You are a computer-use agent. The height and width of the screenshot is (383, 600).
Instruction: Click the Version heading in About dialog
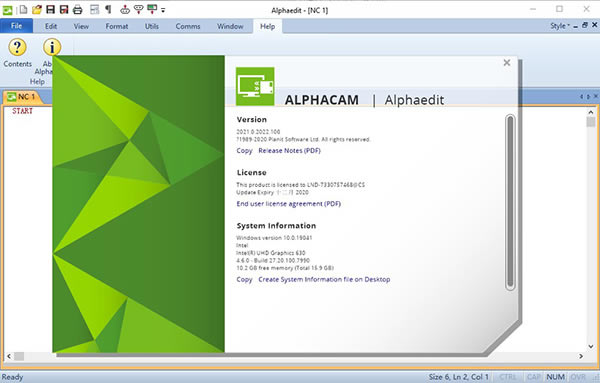pyautogui.click(x=251, y=119)
